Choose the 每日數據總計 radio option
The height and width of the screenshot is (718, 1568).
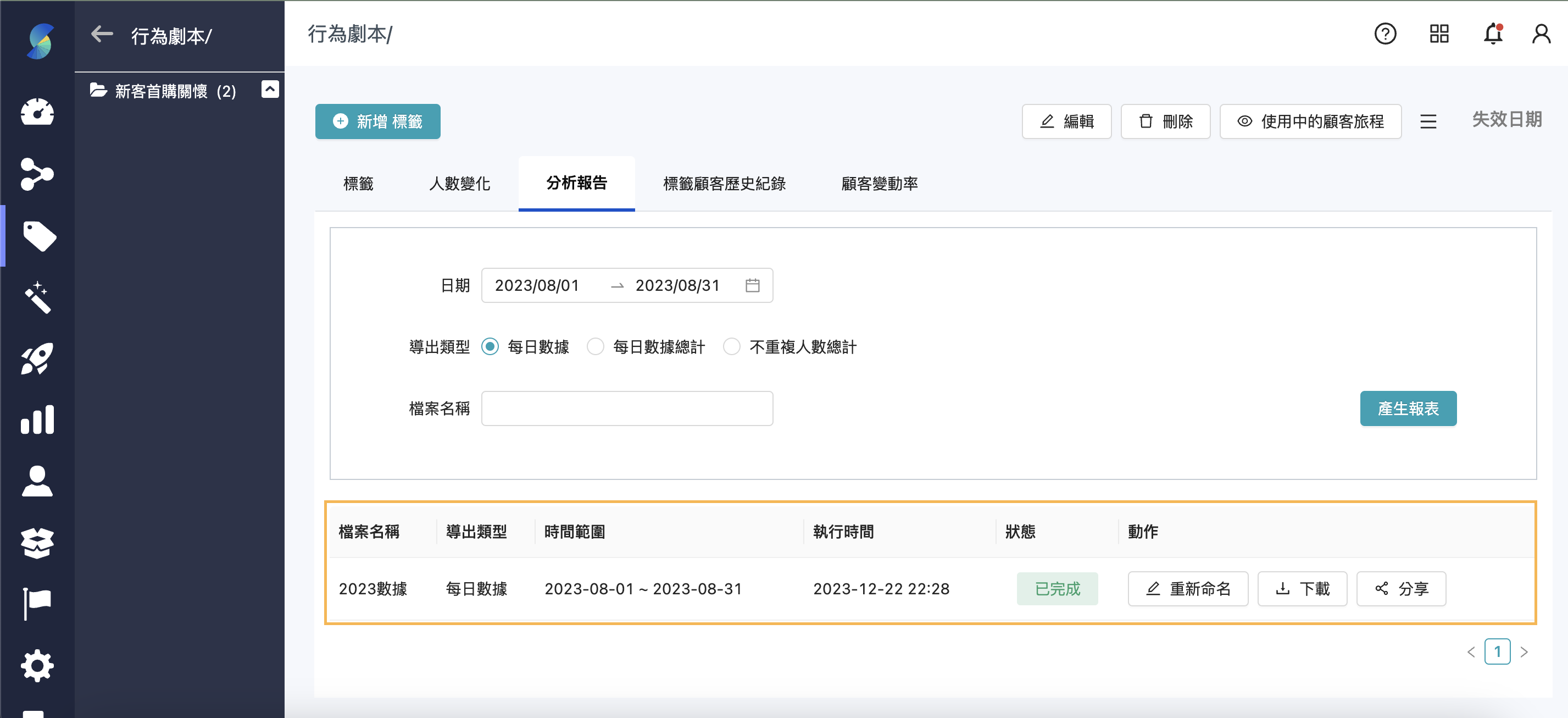click(x=596, y=346)
